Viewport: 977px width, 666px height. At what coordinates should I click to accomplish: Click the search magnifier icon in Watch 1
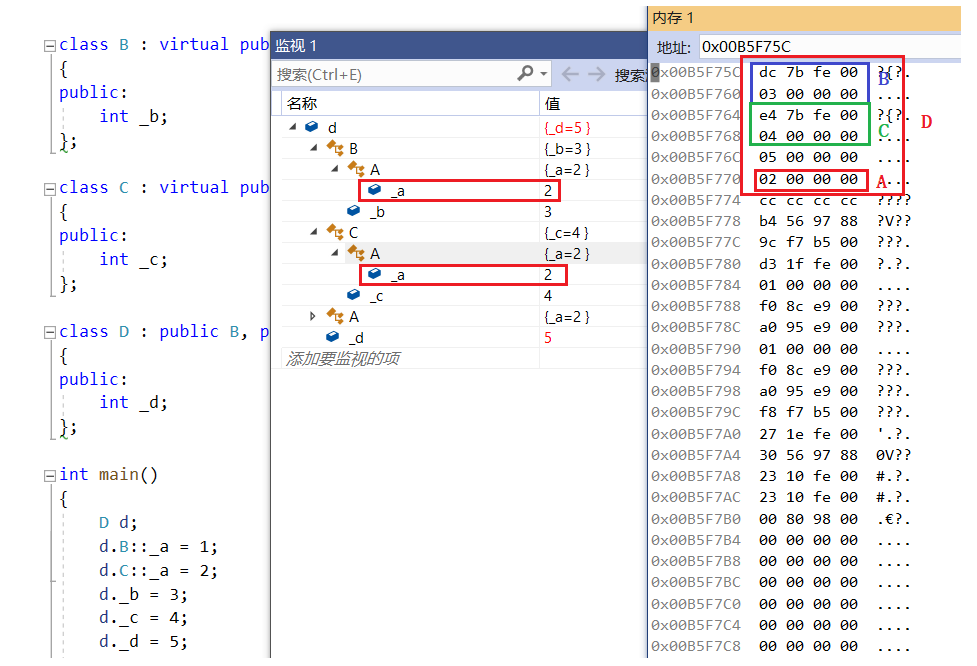tap(525, 74)
